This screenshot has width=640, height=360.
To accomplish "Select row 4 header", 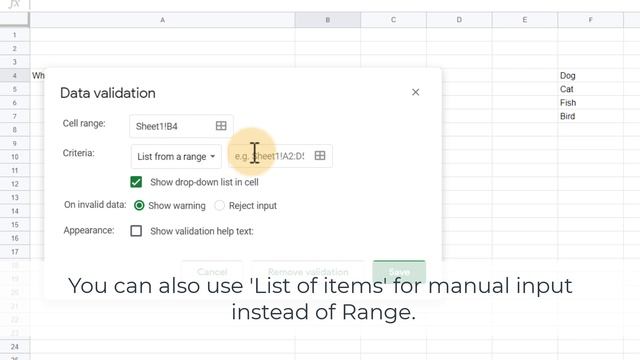I will coord(15,76).
